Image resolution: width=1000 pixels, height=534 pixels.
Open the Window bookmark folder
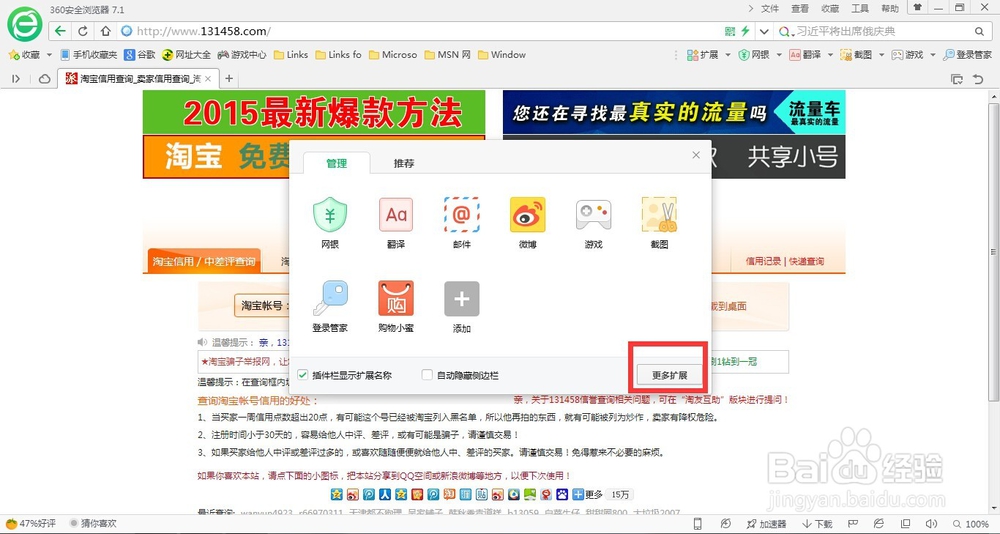[x=502, y=55]
